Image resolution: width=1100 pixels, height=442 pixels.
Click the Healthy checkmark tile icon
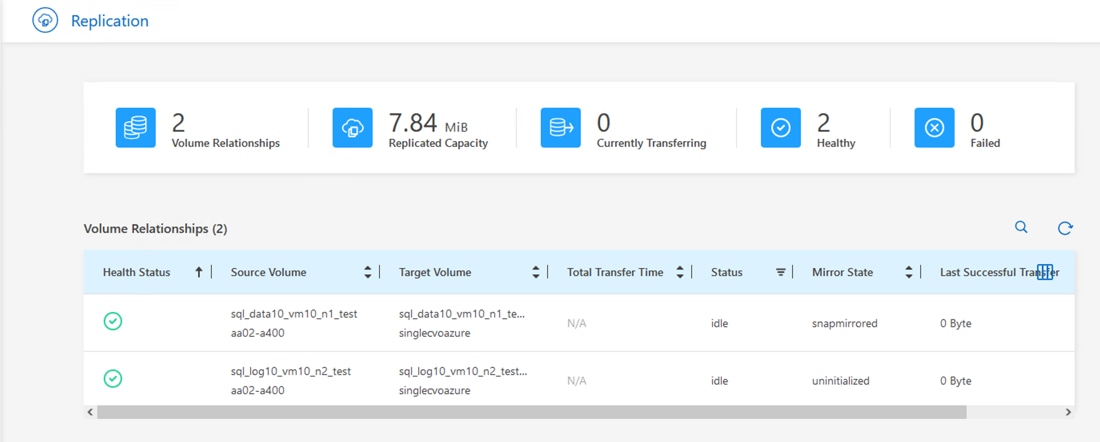click(x=781, y=128)
